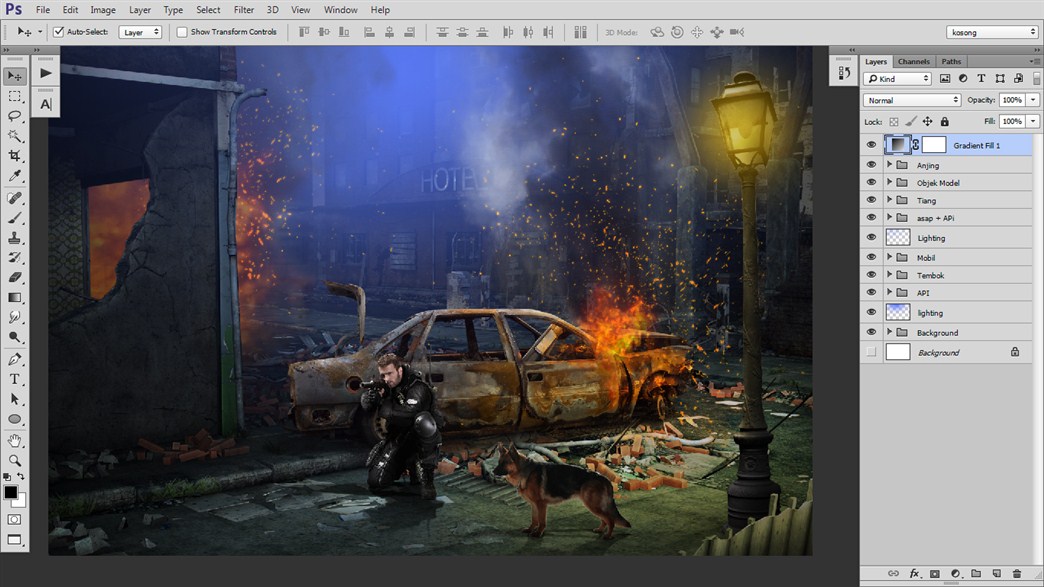Pick the Brush tool
The height and width of the screenshot is (587, 1044).
[x=15, y=218]
